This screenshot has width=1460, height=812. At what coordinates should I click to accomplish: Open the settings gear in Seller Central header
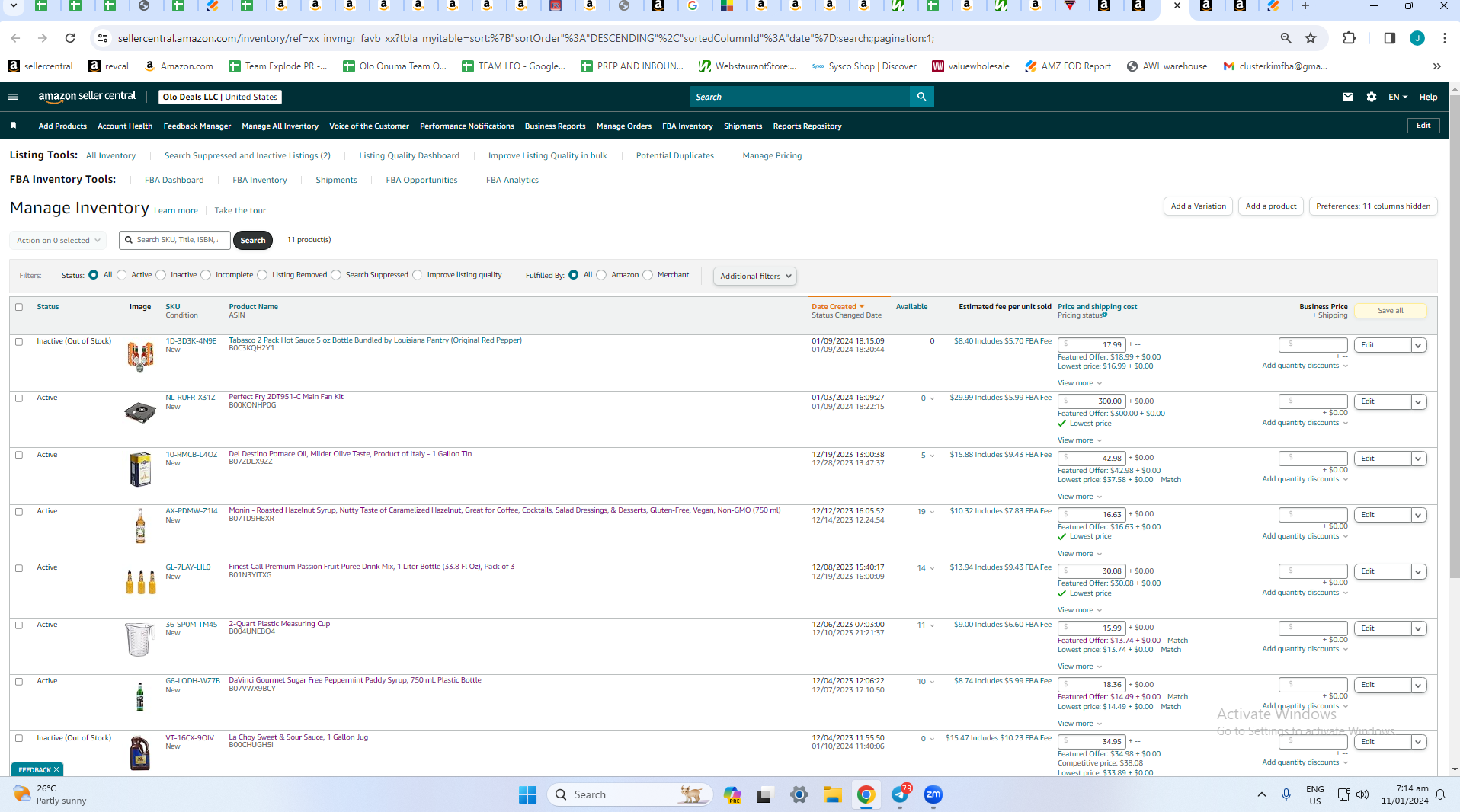click(1372, 97)
